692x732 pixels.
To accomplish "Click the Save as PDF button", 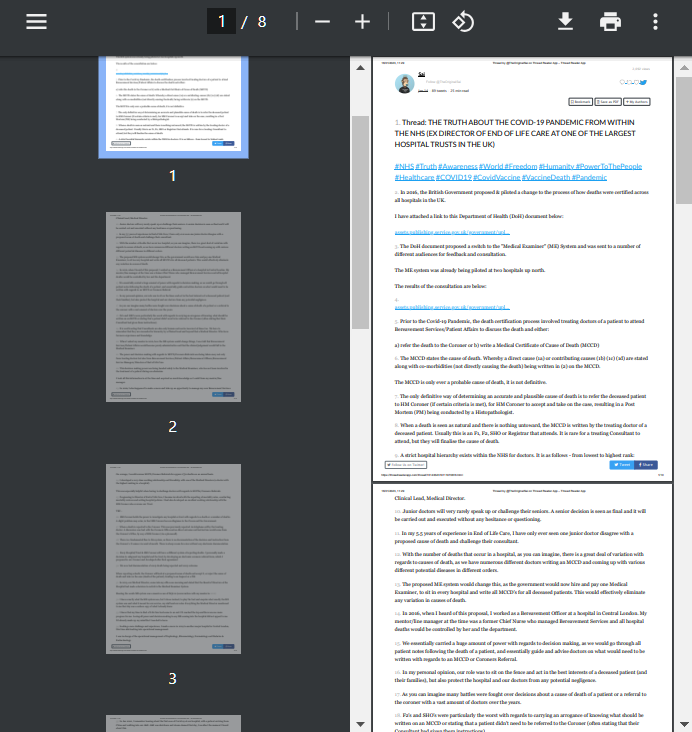I will point(608,102).
